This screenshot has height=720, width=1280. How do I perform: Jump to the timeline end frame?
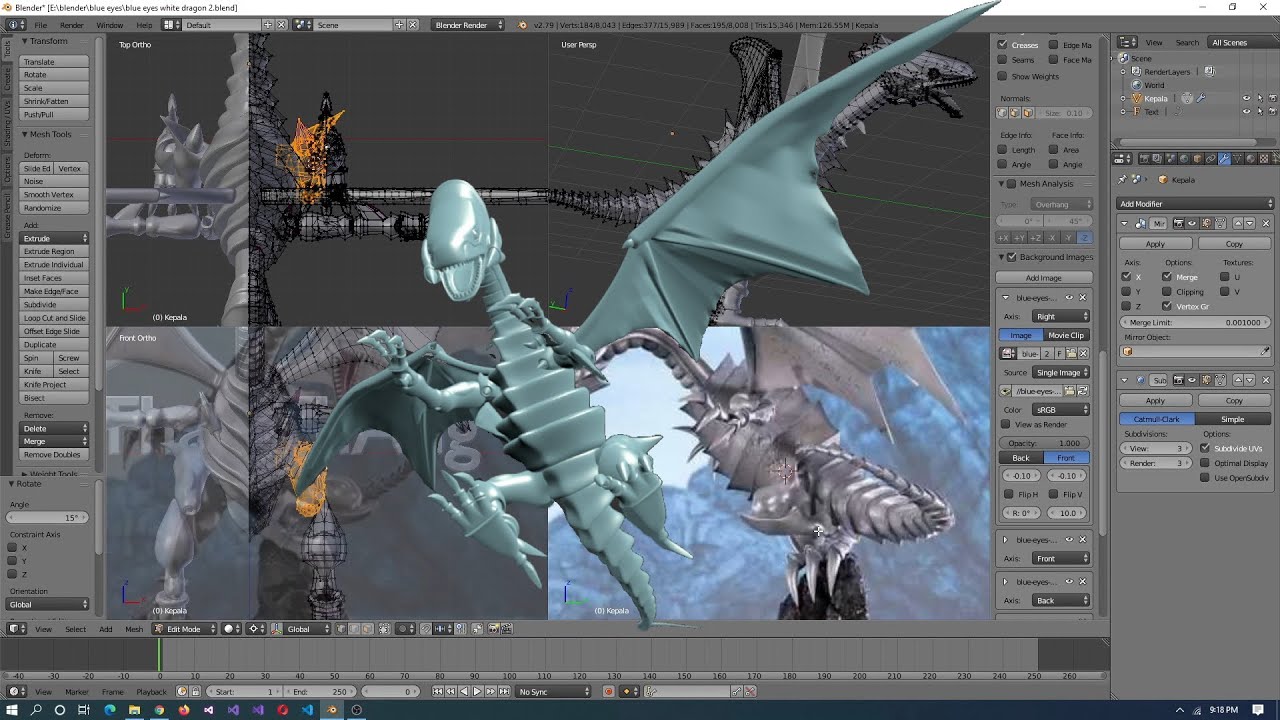click(504, 691)
